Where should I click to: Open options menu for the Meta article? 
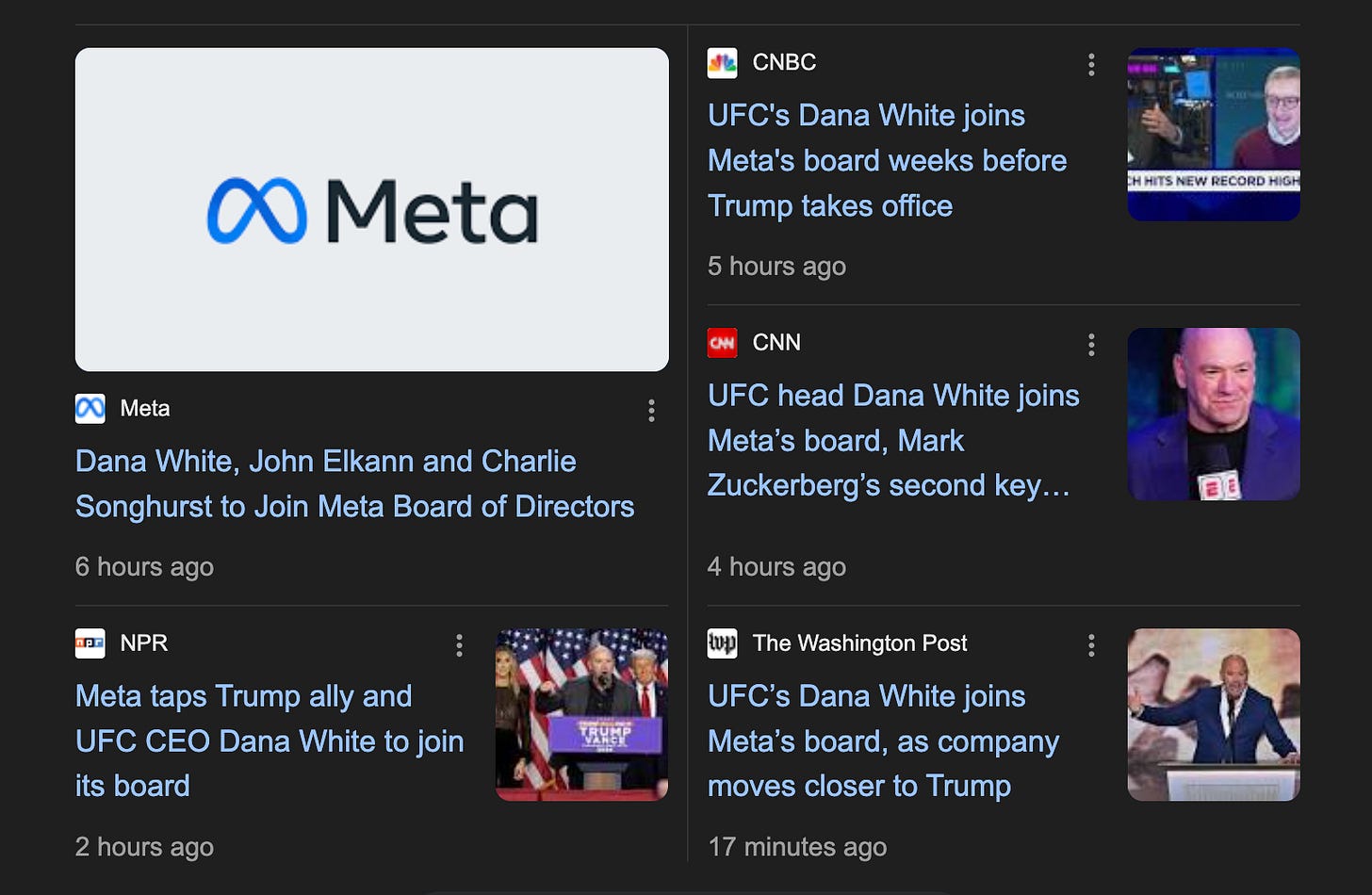point(651,410)
